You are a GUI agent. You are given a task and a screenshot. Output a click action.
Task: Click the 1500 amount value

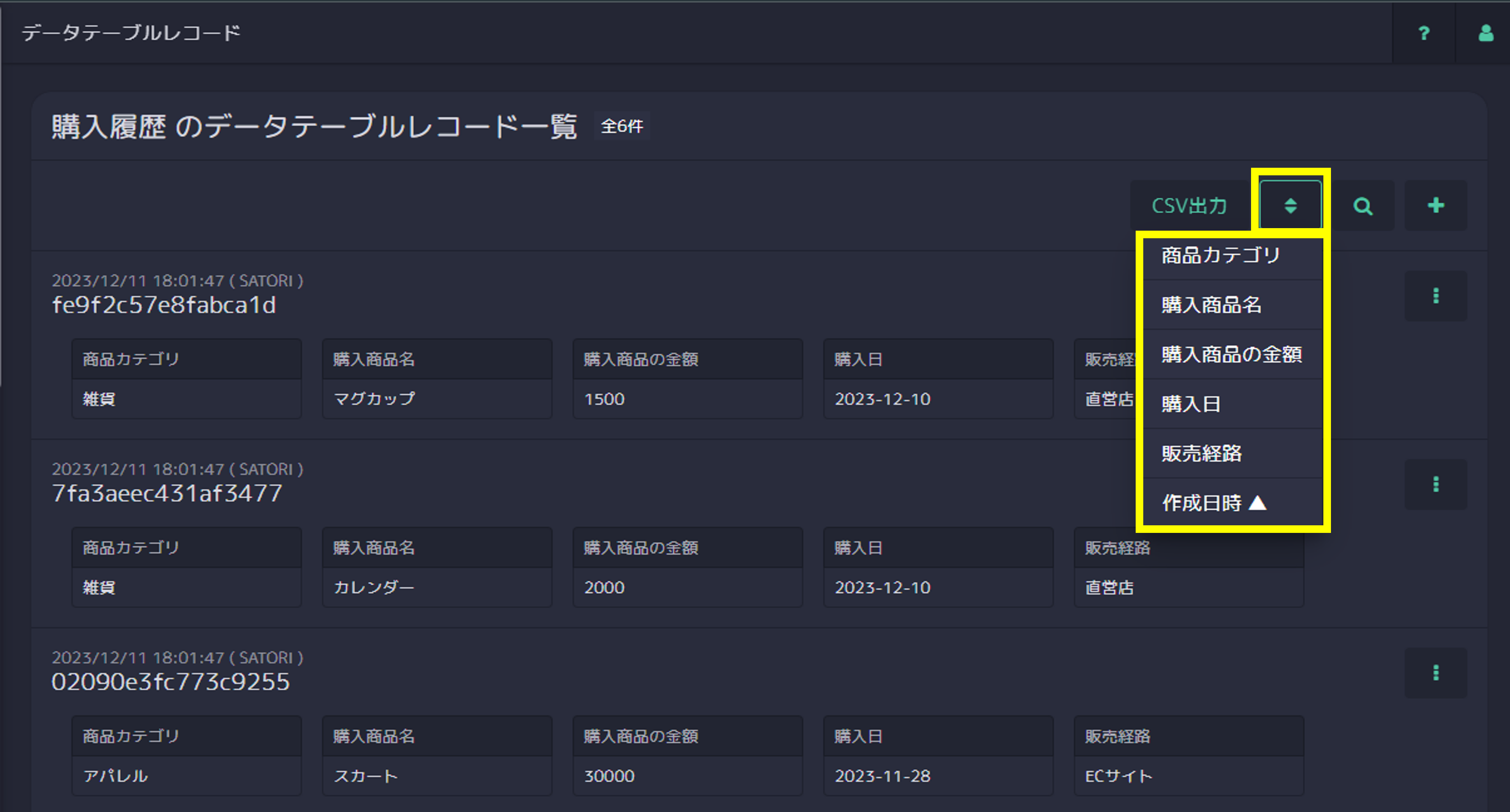coord(604,399)
